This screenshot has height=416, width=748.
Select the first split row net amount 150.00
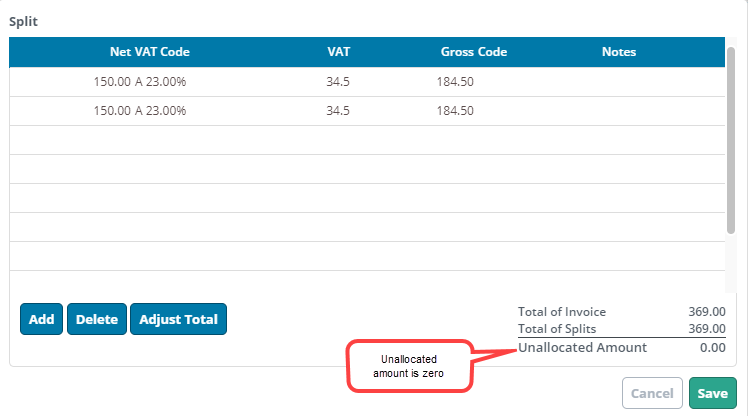(x=112, y=82)
